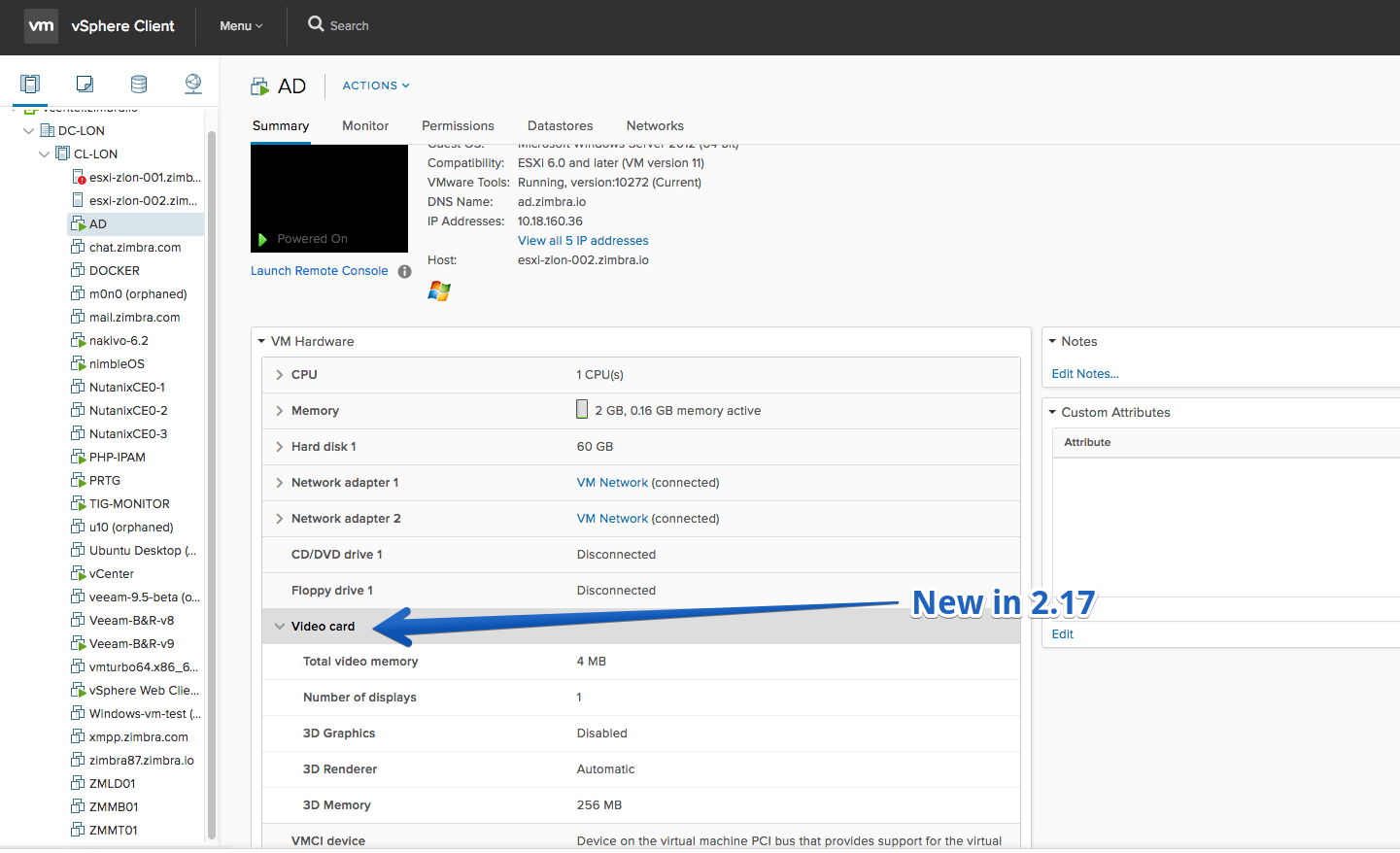Expand the Hard disk 1 row
The height and width of the screenshot is (853, 1400).
click(x=280, y=447)
